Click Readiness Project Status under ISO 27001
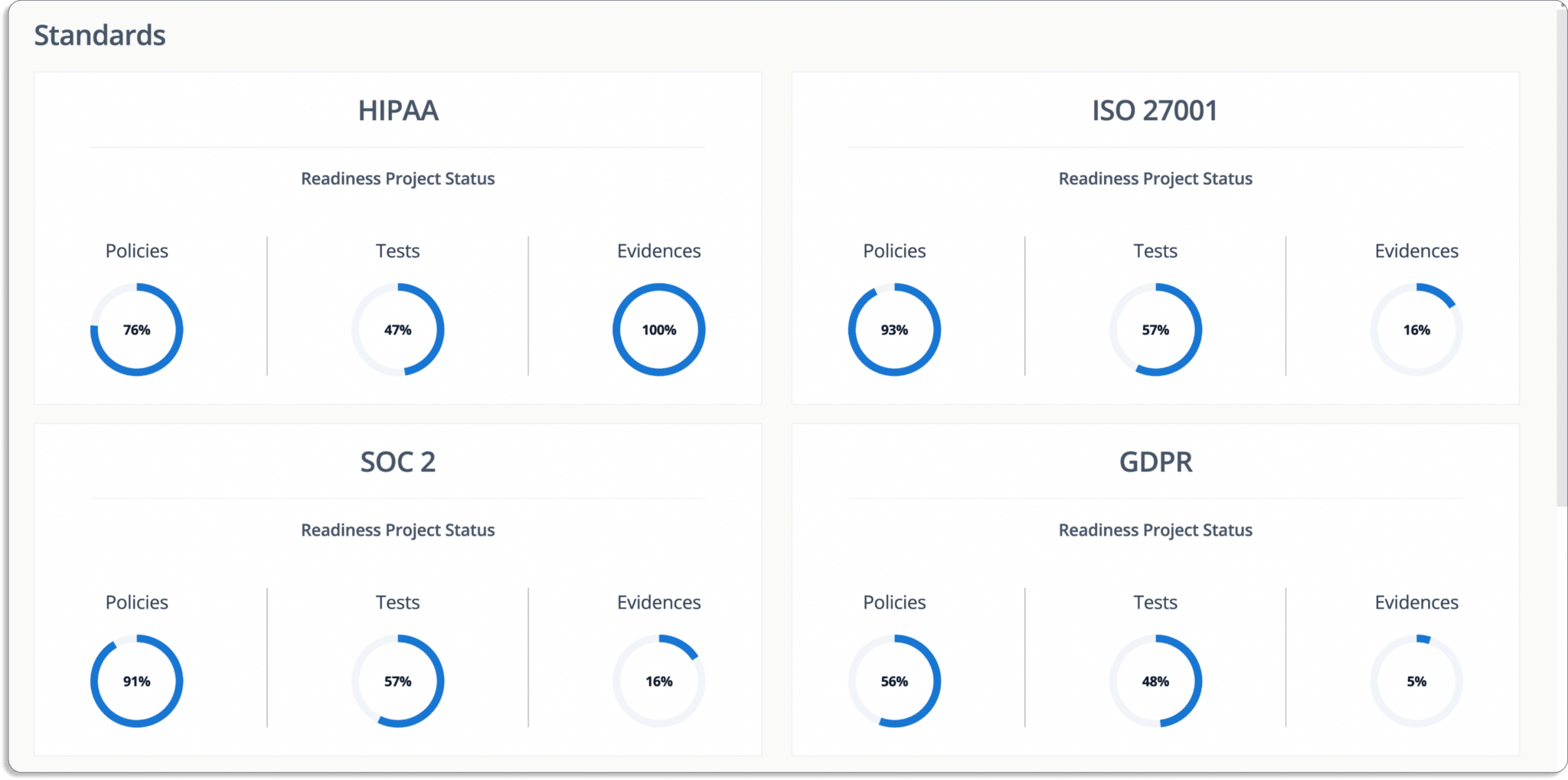The width and height of the screenshot is (1568, 780). coord(1155,179)
